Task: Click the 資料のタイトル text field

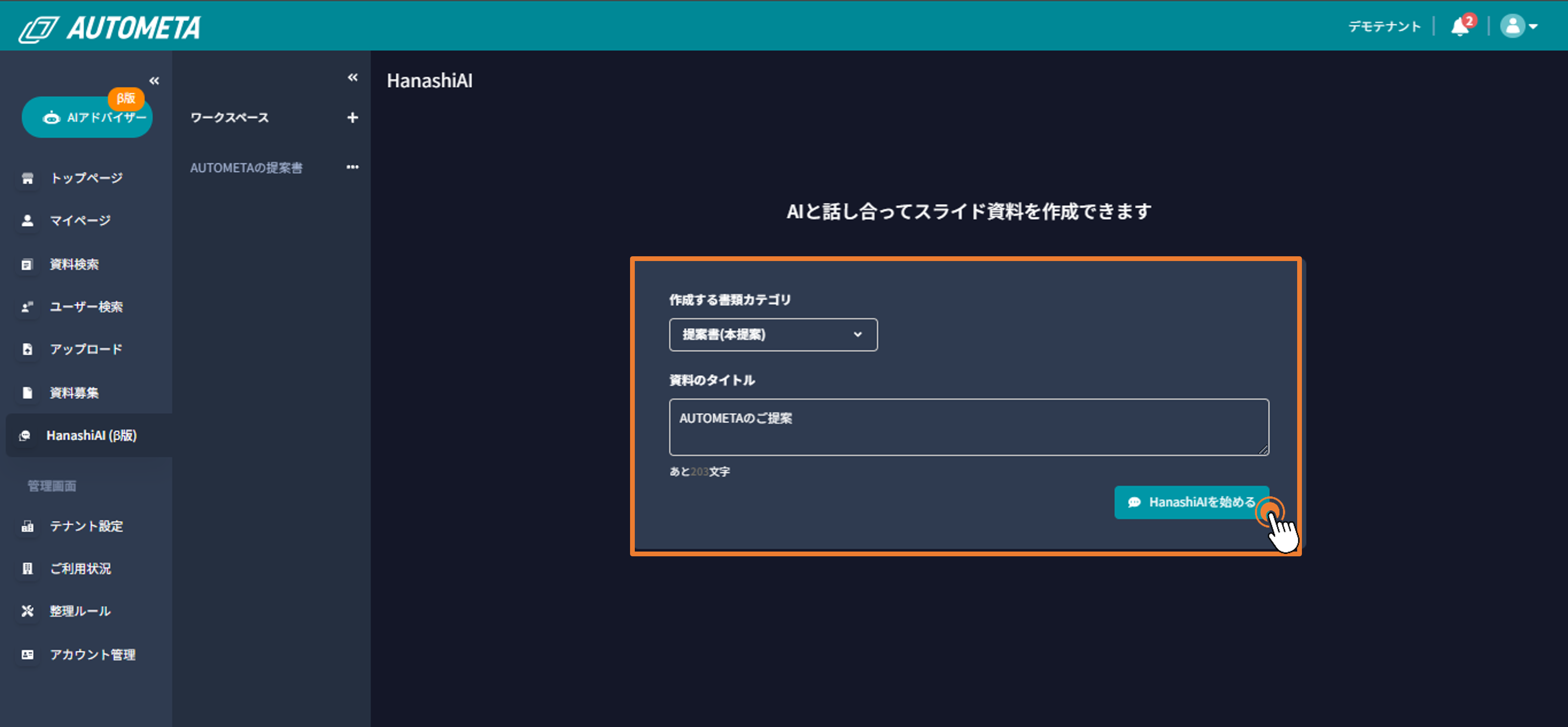Action: tap(968, 427)
